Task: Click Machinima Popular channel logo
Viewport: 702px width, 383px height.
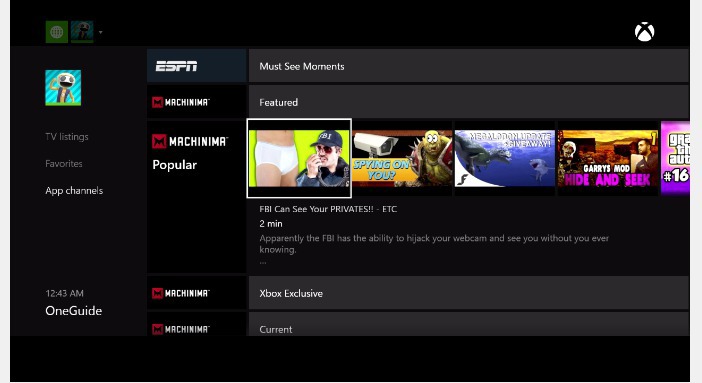Action: click(190, 142)
